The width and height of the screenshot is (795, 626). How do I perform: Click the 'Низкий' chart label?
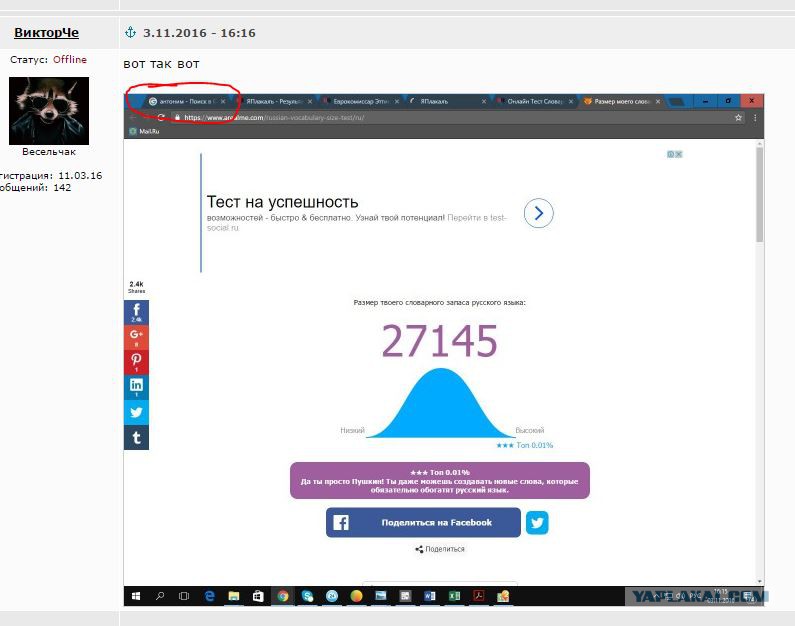[352, 430]
